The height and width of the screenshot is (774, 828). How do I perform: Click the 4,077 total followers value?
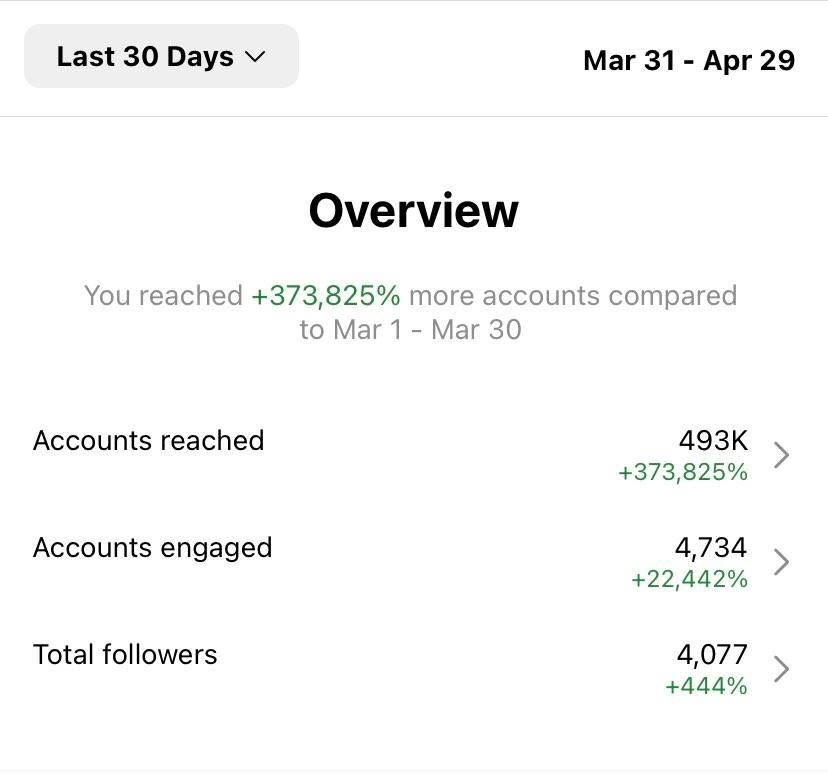(x=712, y=654)
